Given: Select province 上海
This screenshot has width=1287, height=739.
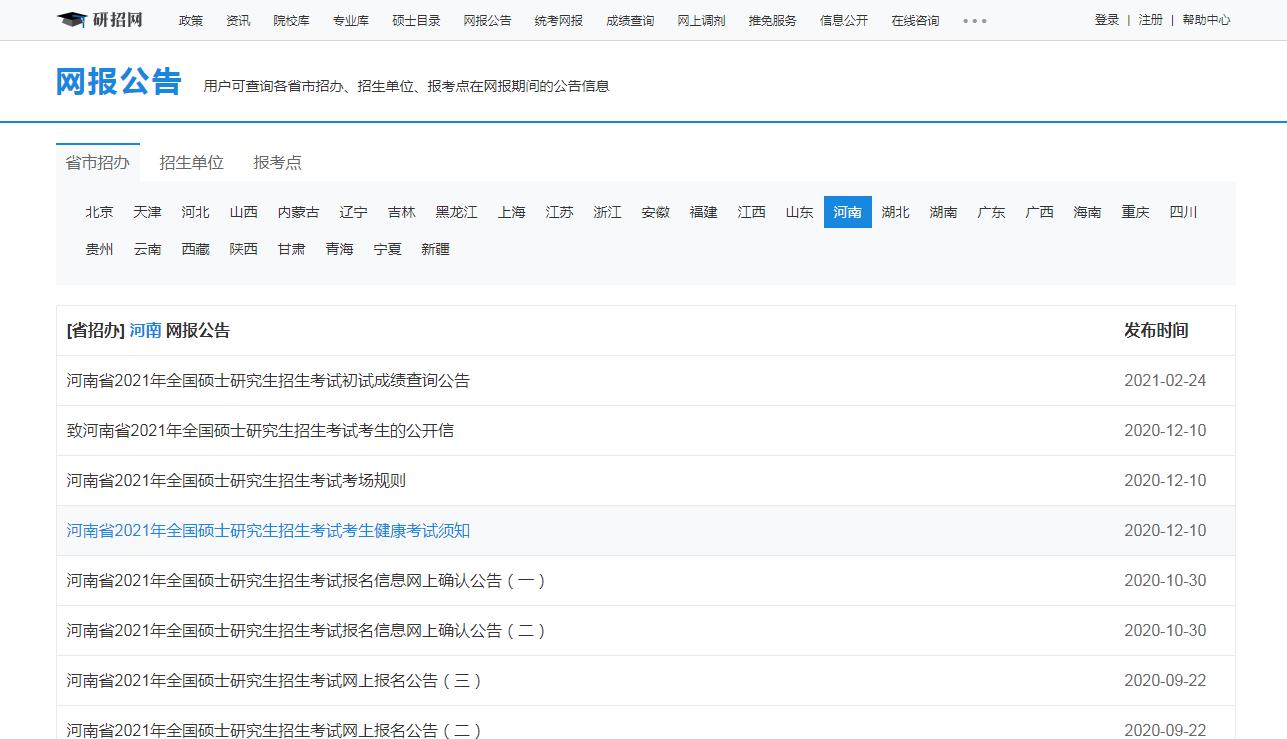Looking at the screenshot, I should (511, 212).
